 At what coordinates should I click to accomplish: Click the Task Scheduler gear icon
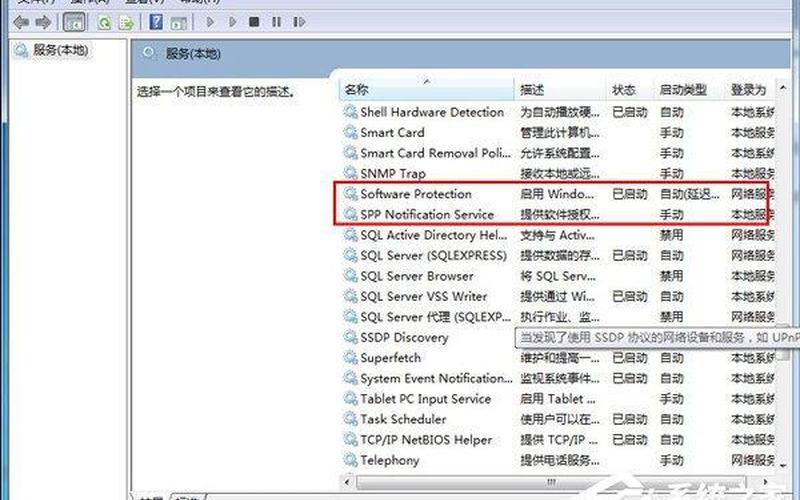pyautogui.click(x=350, y=419)
